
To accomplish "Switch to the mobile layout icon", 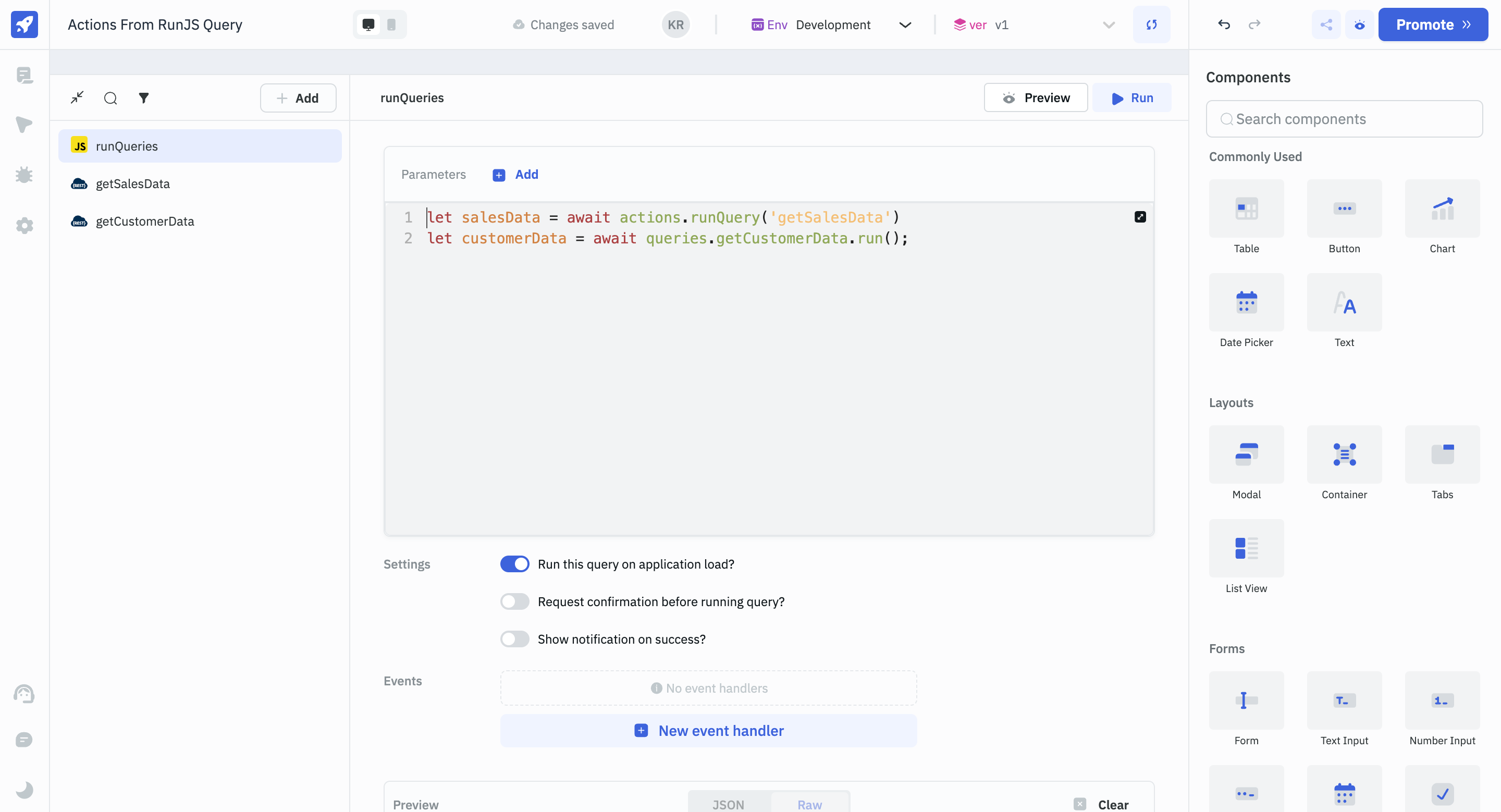I will (391, 24).
